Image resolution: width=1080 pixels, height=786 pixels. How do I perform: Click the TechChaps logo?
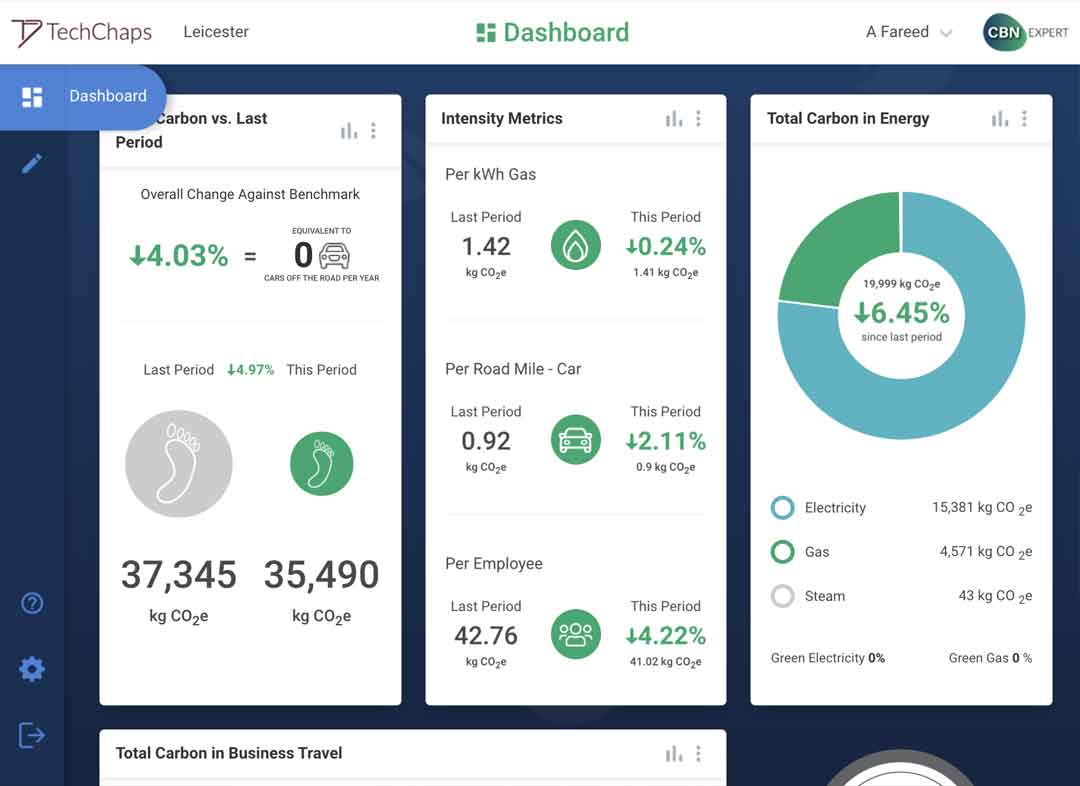[82, 32]
